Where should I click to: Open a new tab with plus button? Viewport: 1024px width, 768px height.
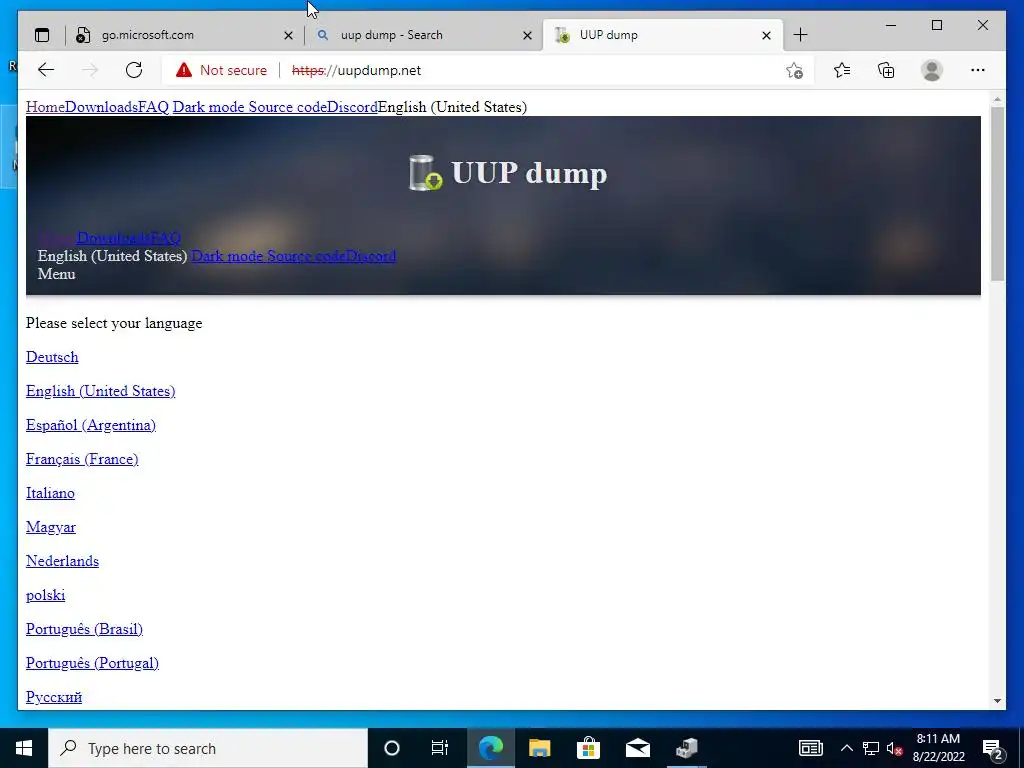click(x=800, y=35)
